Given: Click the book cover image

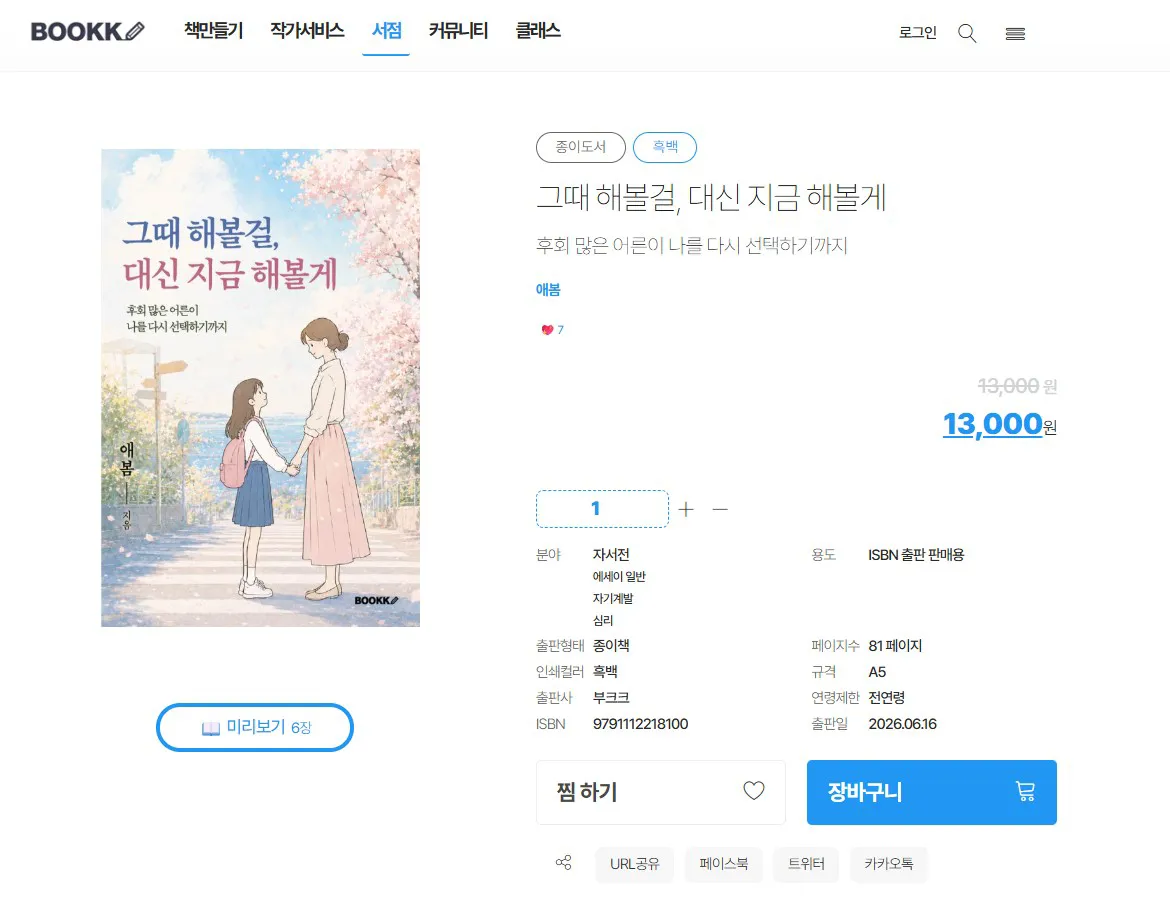Looking at the screenshot, I should (x=260, y=388).
